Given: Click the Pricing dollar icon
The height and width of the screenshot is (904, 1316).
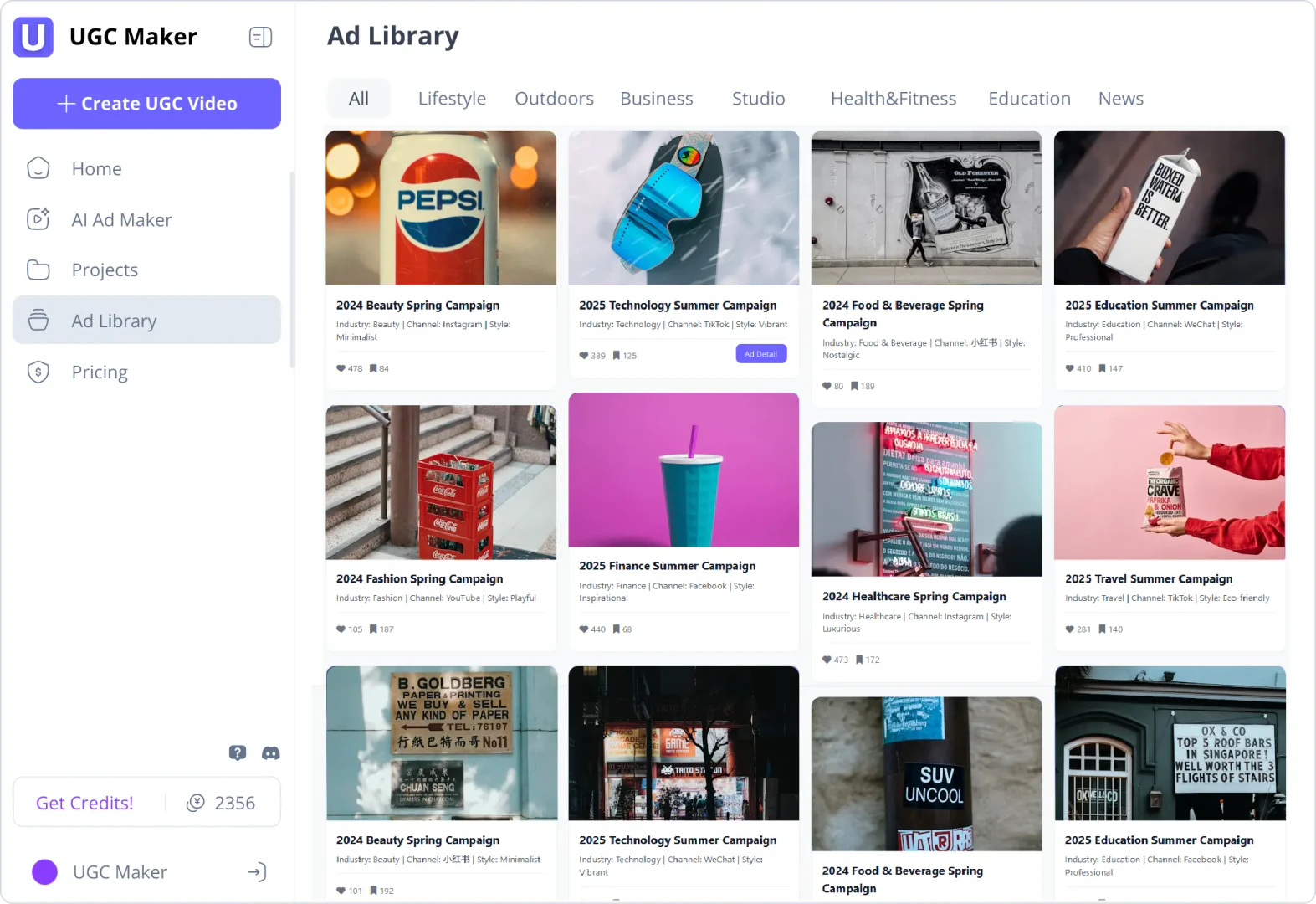Looking at the screenshot, I should pos(38,372).
